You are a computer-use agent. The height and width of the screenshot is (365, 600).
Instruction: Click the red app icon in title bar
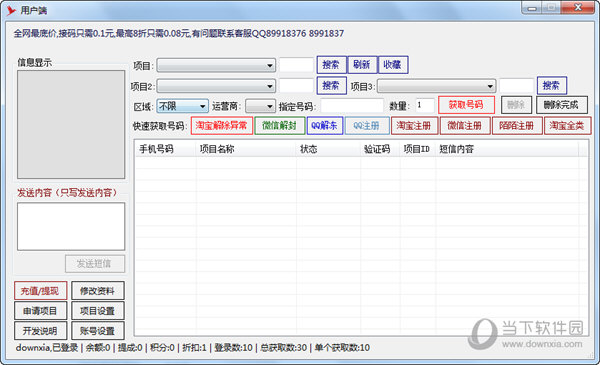coord(11,11)
